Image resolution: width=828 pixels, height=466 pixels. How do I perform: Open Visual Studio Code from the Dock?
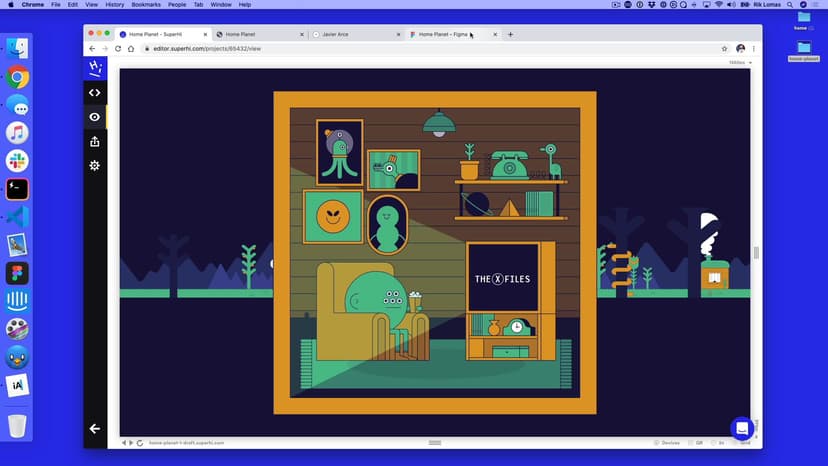click(17, 217)
